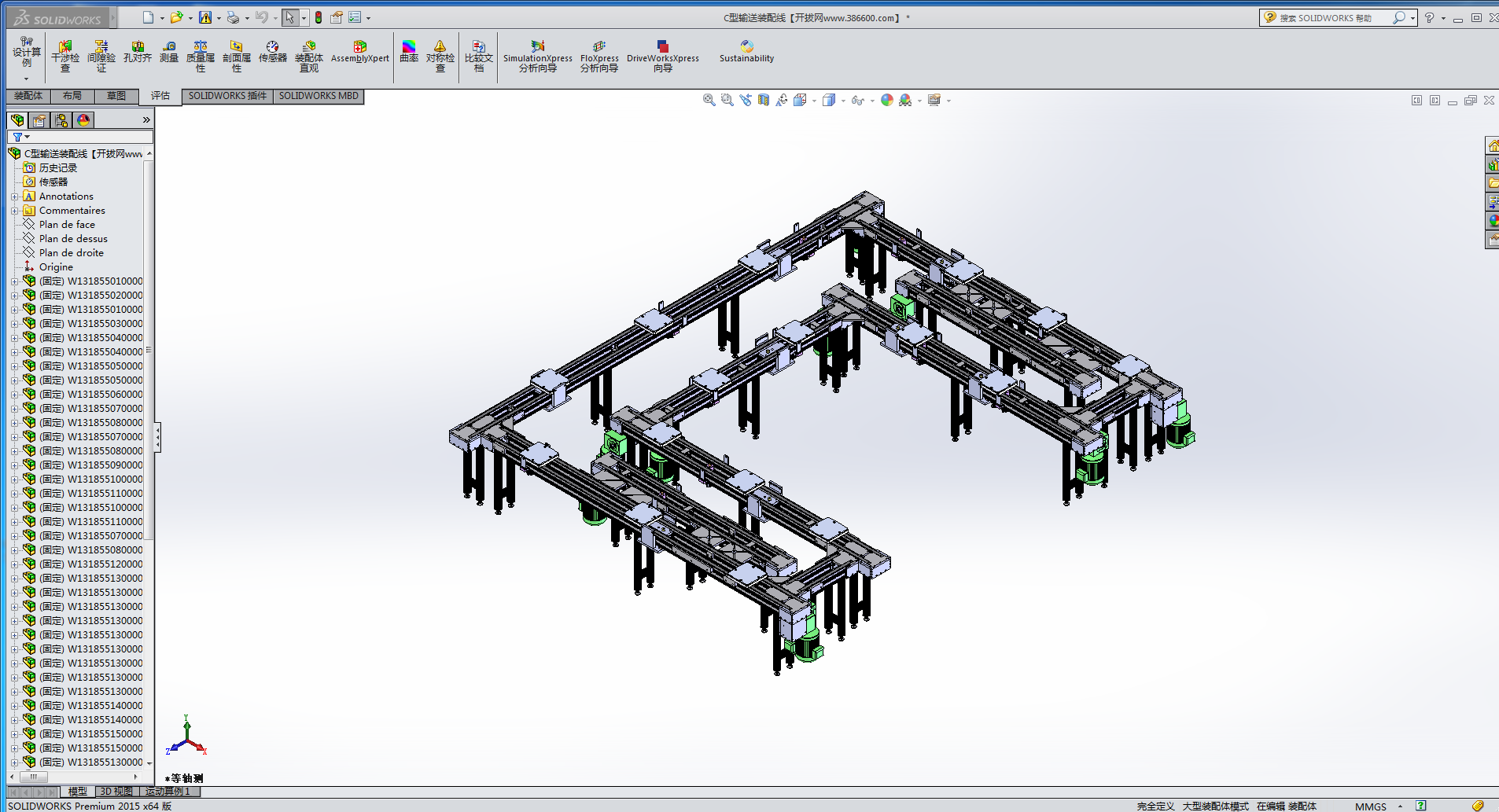Open the SimulationXpress analysis wizard
Screen dimensions: 1499x812
point(538,57)
